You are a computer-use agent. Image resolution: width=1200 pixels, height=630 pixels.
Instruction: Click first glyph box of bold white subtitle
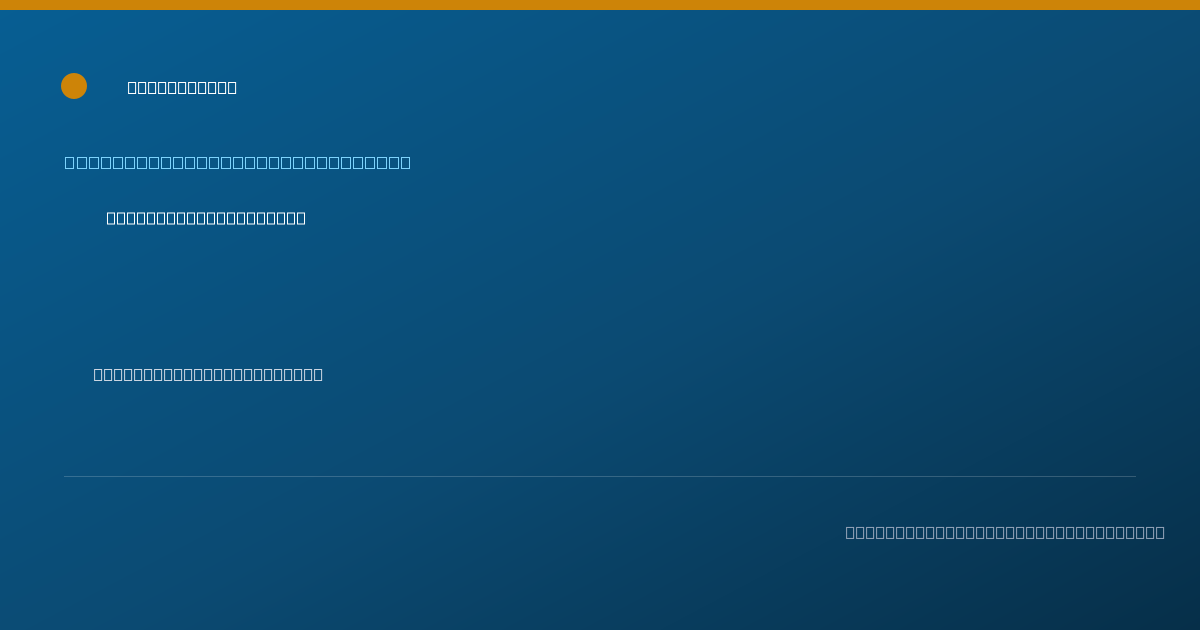tap(112, 218)
